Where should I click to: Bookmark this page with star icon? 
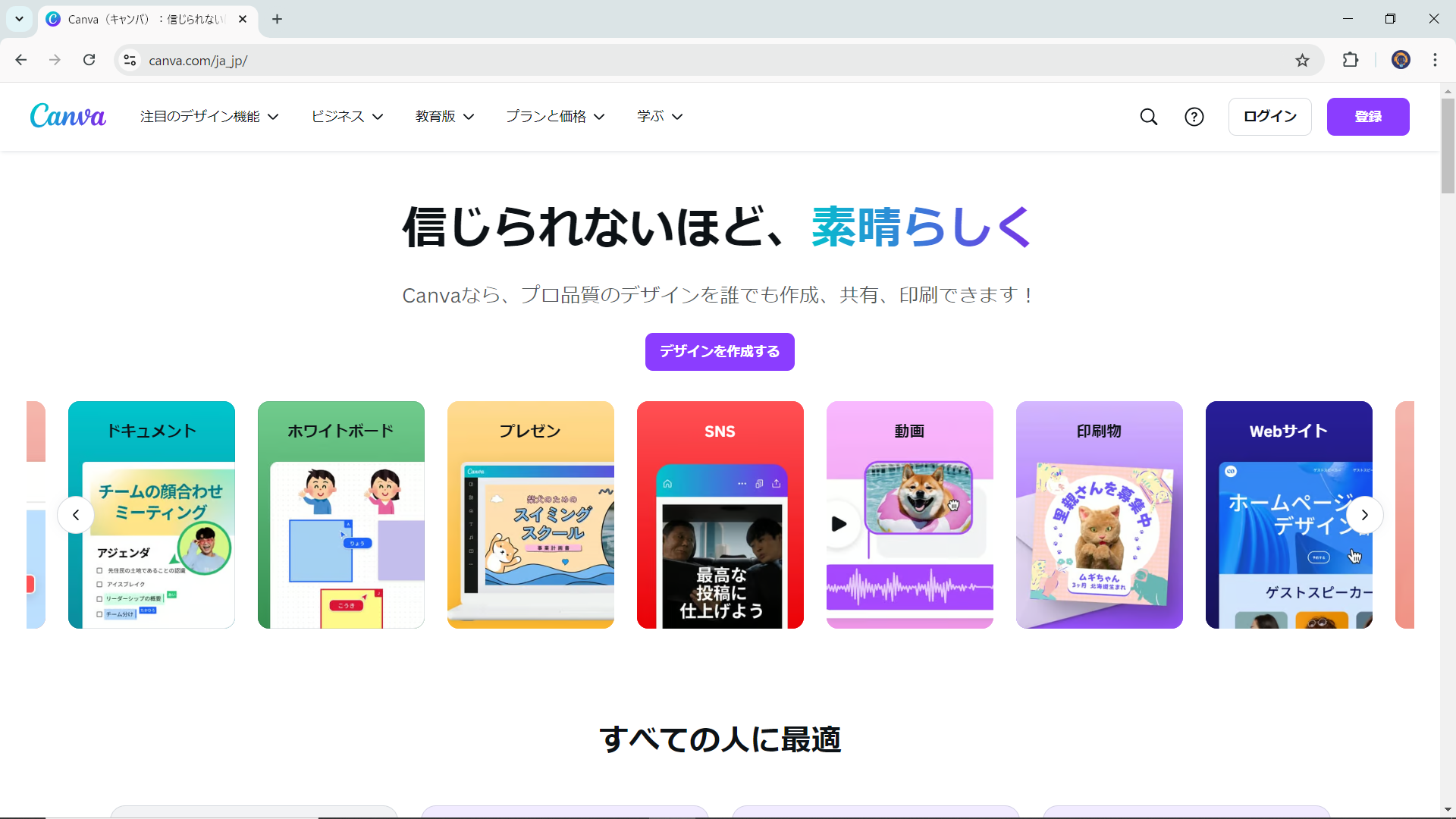click(x=1302, y=60)
